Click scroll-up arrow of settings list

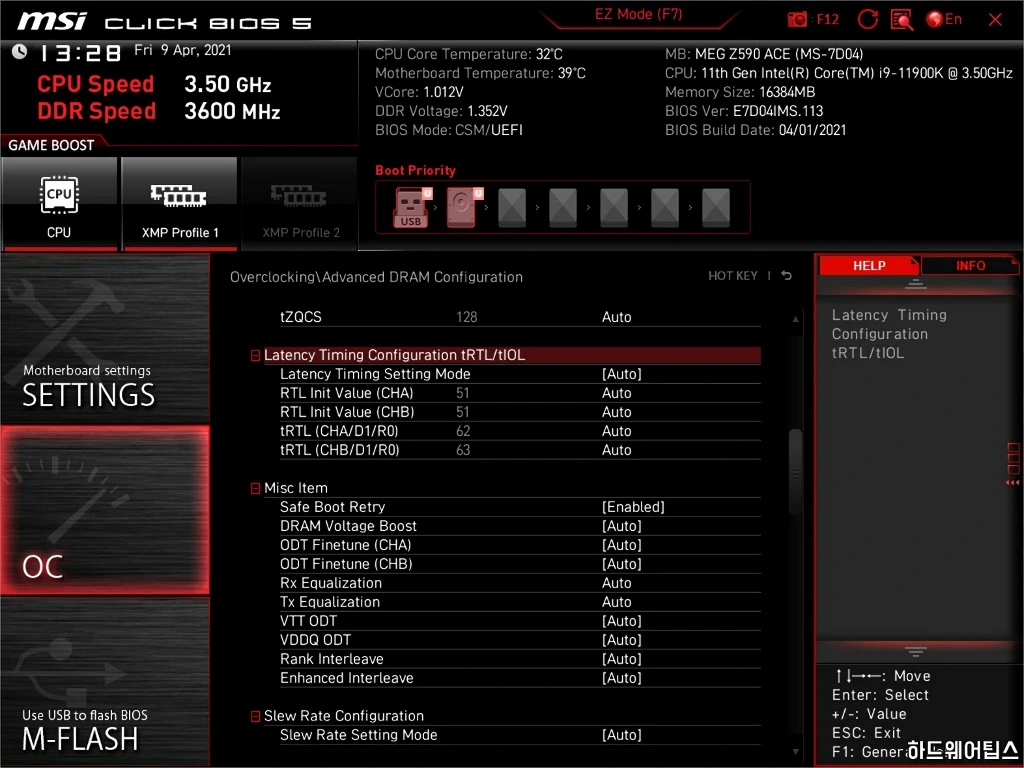(795, 319)
